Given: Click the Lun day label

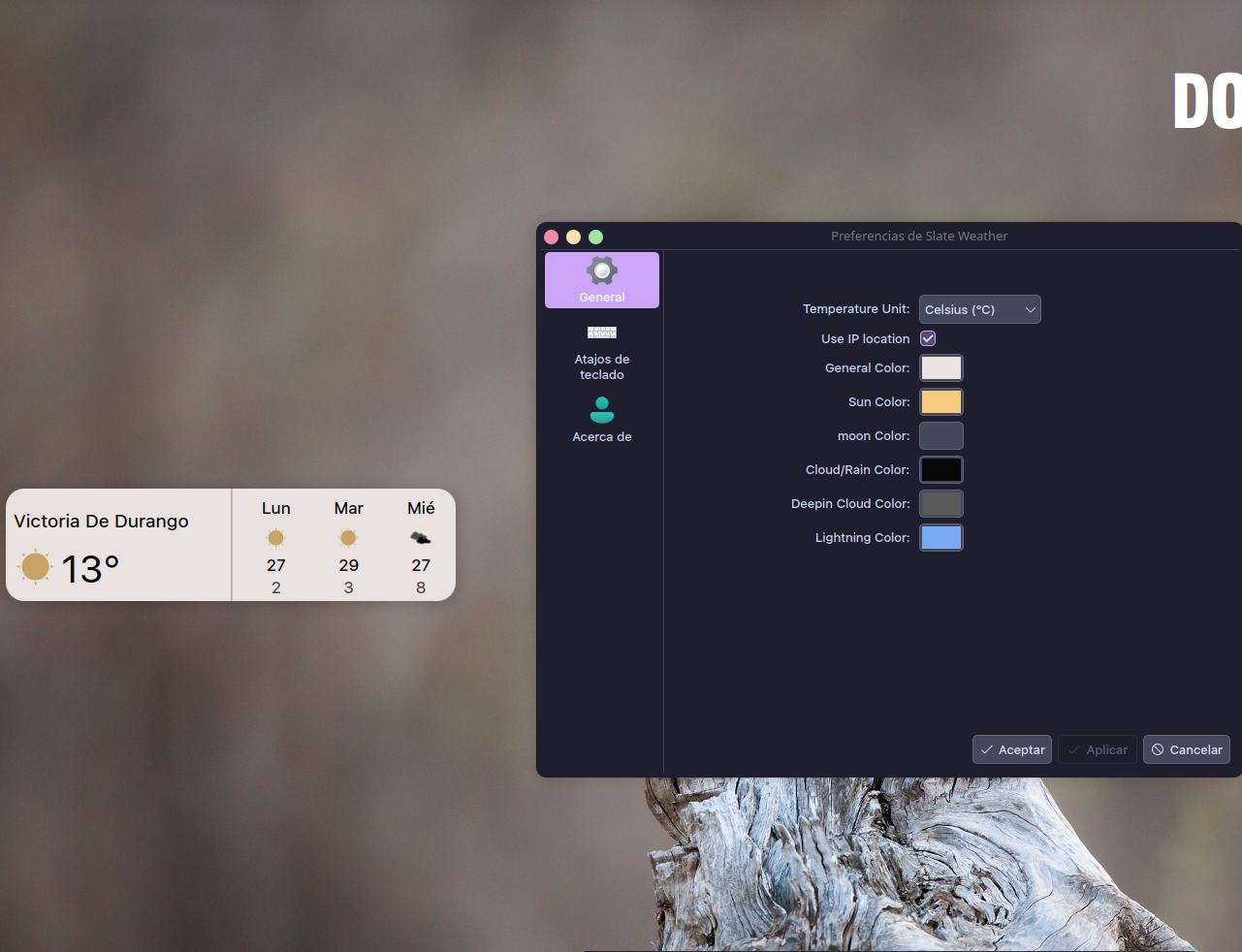Looking at the screenshot, I should pyautogui.click(x=276, y=508).
